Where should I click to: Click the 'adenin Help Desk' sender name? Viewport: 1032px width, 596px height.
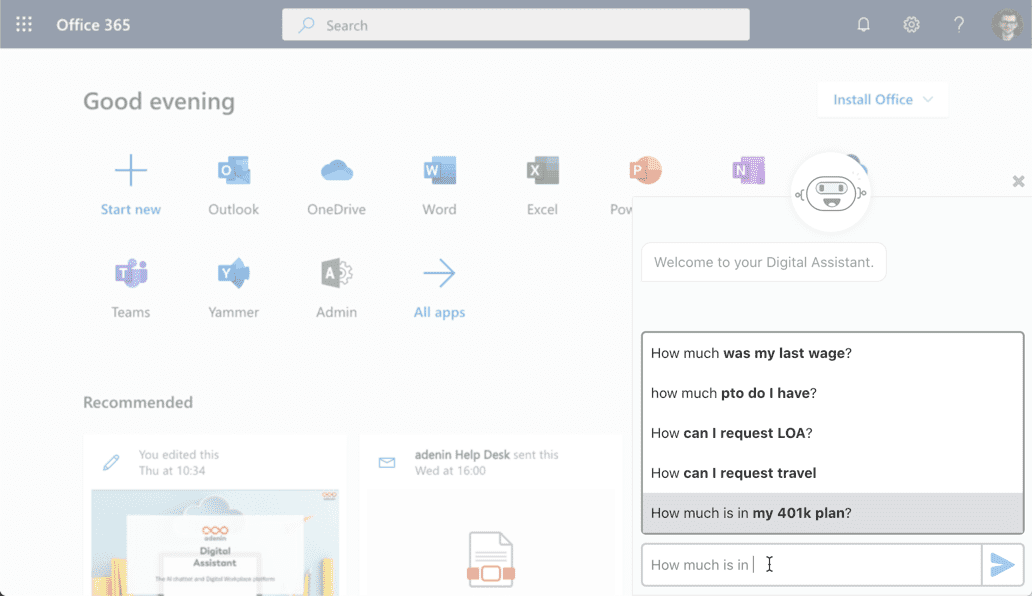pos(462,455)
